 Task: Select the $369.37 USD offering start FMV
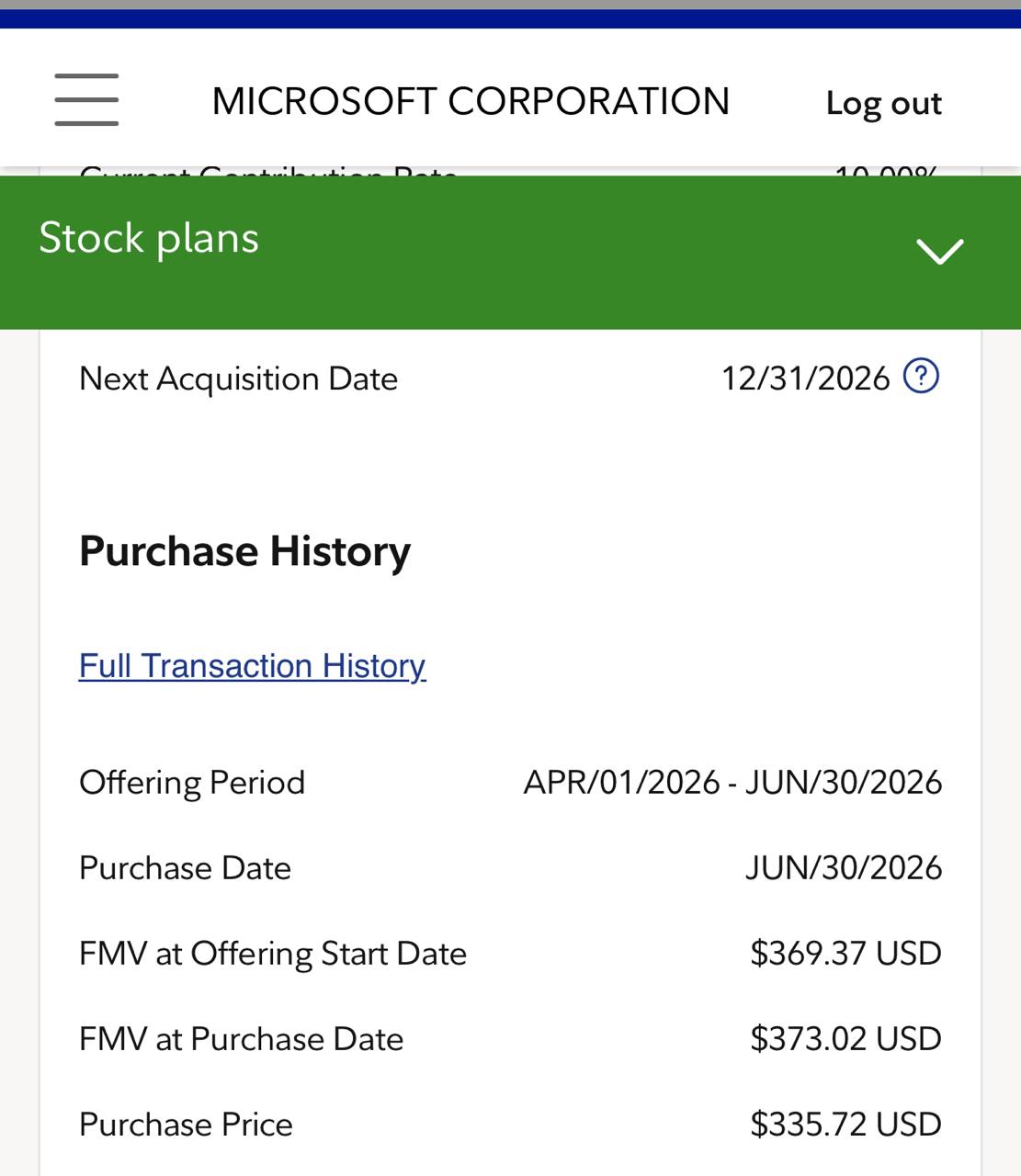tap(845, 954)
